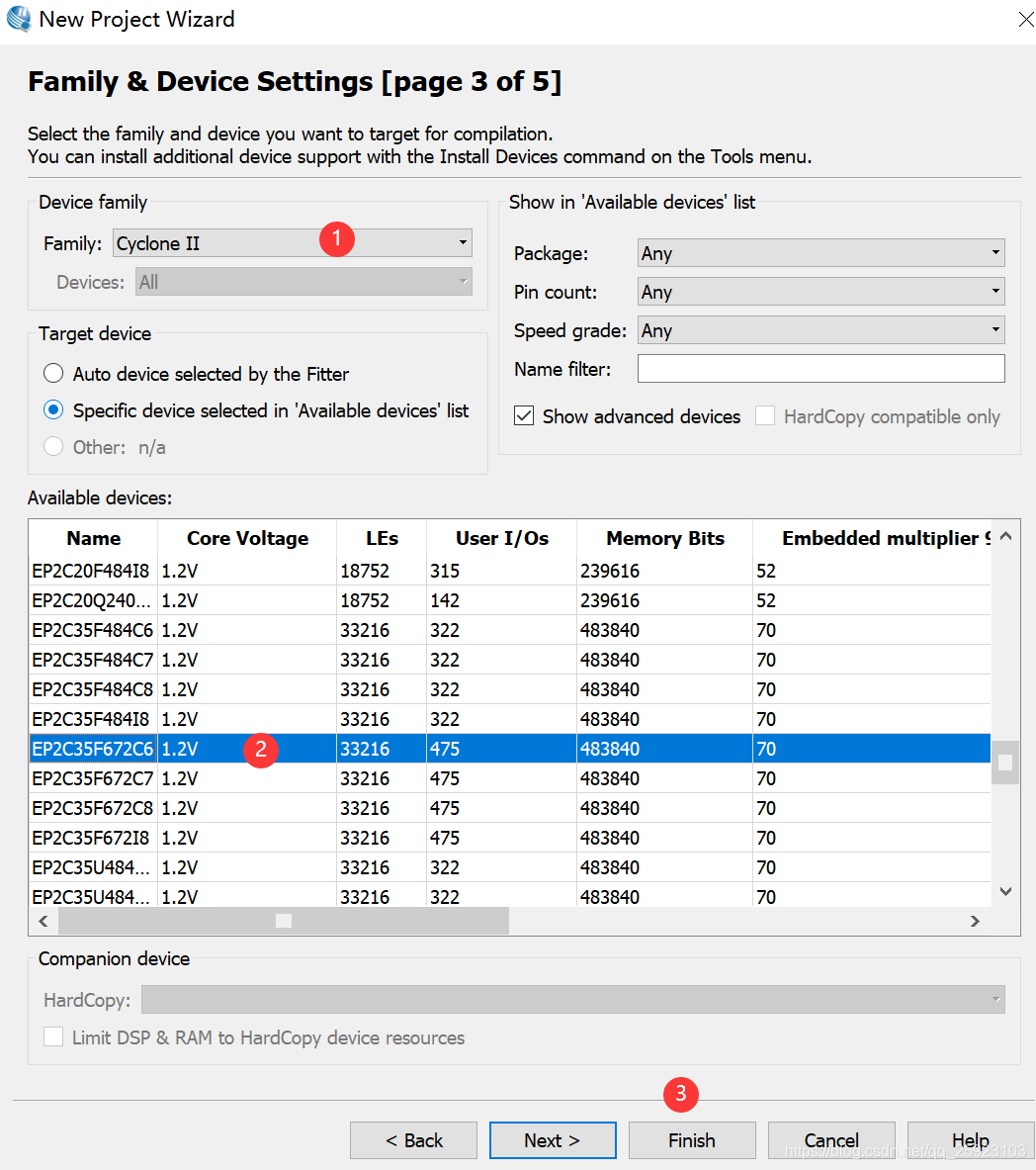The image size is (1036, 1170).
Task: Sort devices by Memory Bits column header
Action: click(664, 538)
